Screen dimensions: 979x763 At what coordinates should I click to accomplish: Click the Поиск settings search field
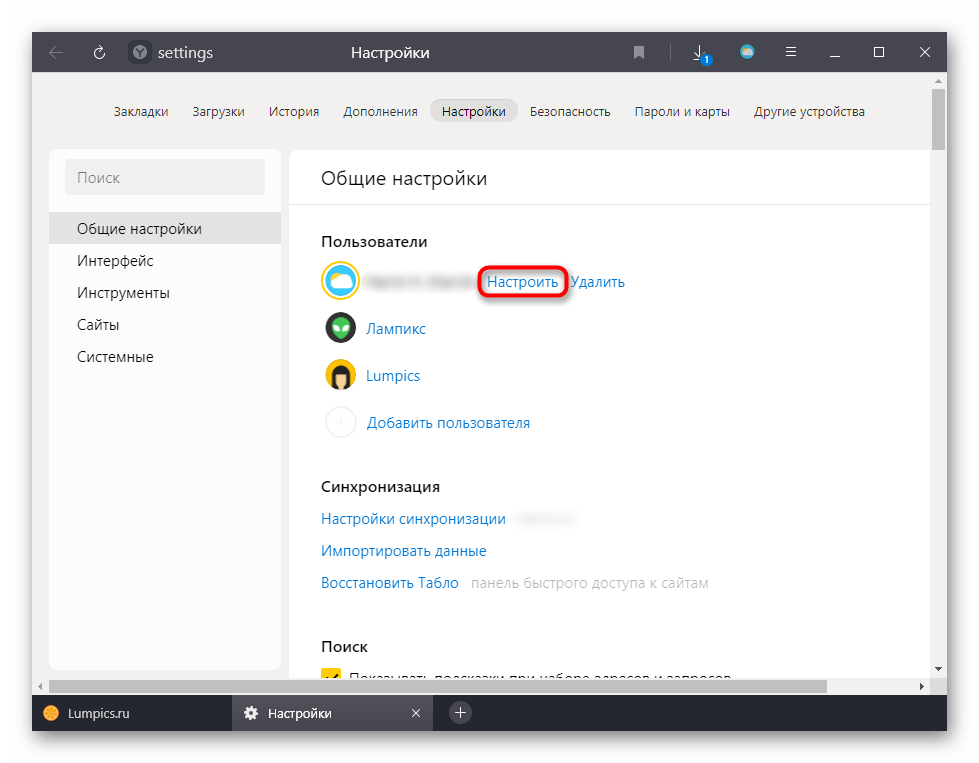(x=165, y=177)
